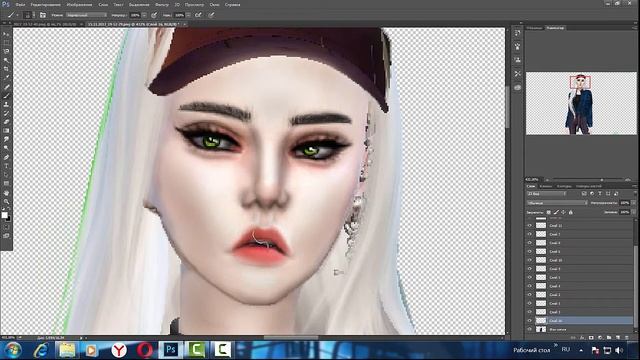Screen dimensions: 640x360
Task: Click RU language indicator
Action: pos(566,350)
